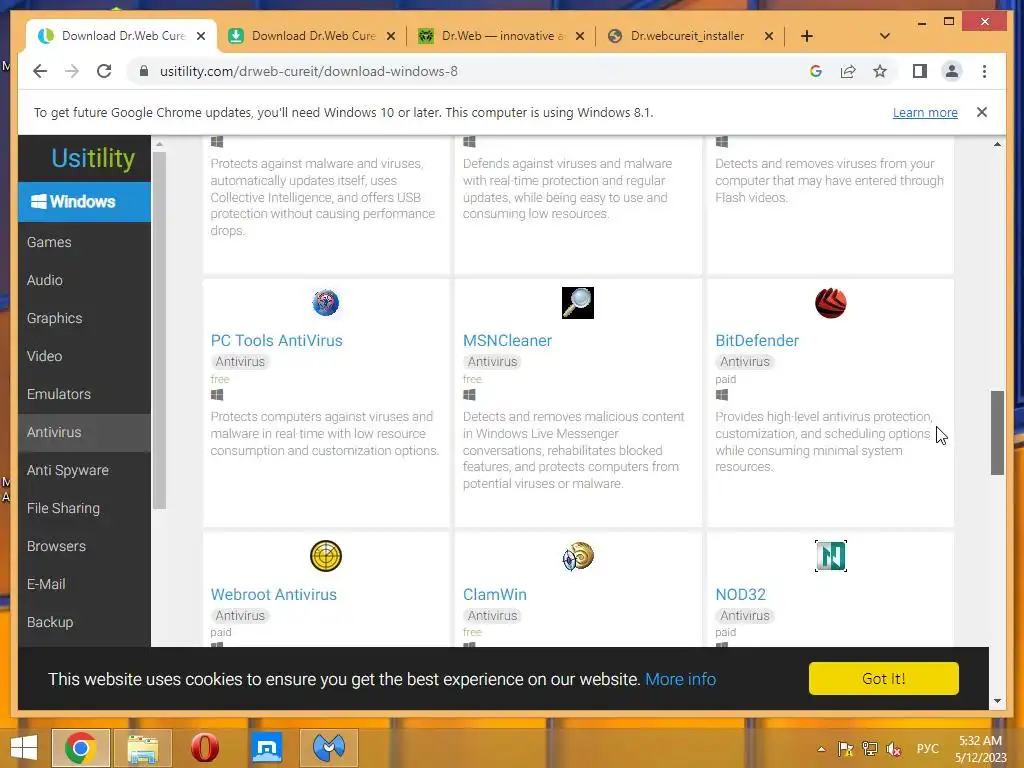Bookmark this page with the star

pyautogui.click(x=880, y=71)
